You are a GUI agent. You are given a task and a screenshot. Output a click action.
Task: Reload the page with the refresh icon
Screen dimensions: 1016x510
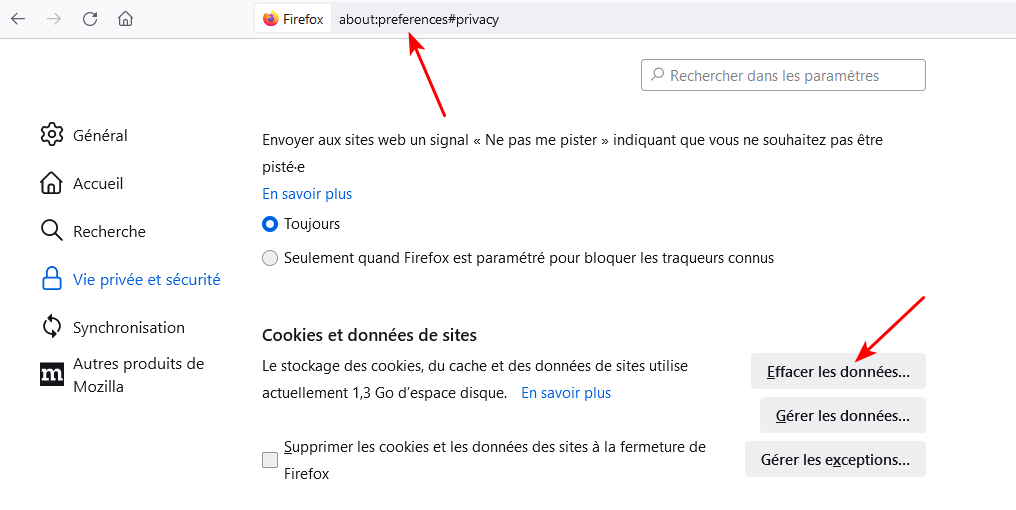(90, 19)
